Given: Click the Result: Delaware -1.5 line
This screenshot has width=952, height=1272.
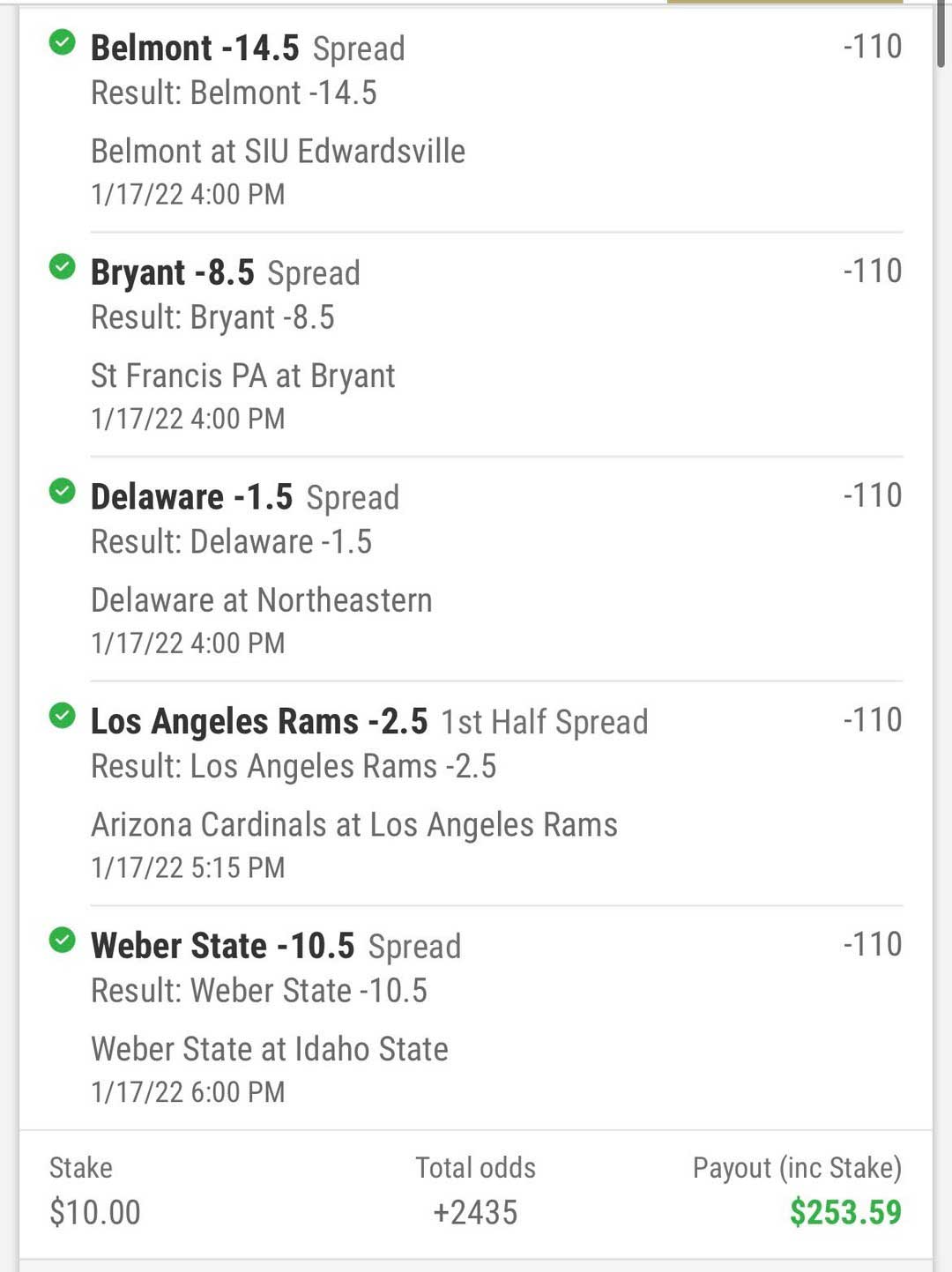Looking at the screenshot, I should (231, 542).
